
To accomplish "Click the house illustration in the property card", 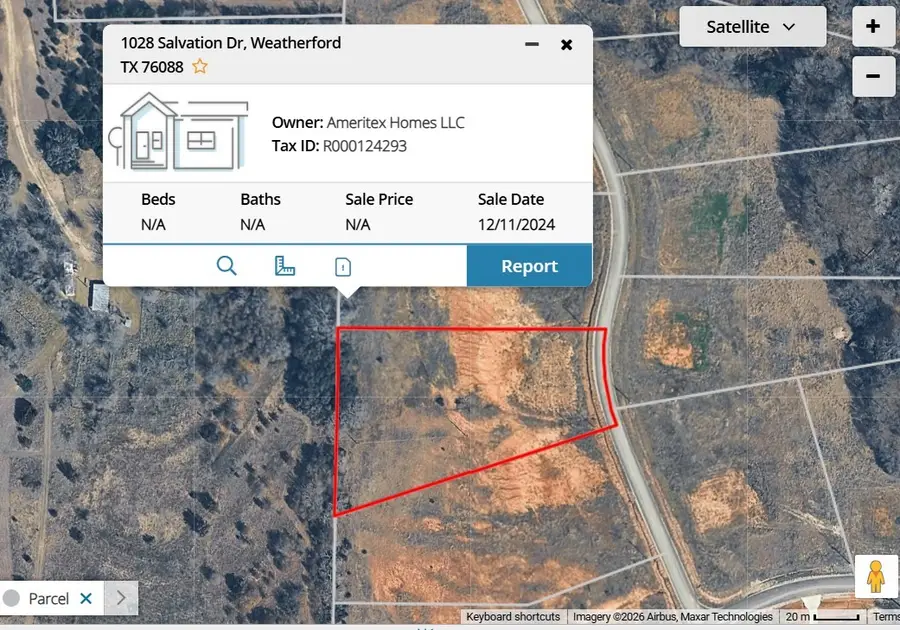I will (x=178, y=131).
